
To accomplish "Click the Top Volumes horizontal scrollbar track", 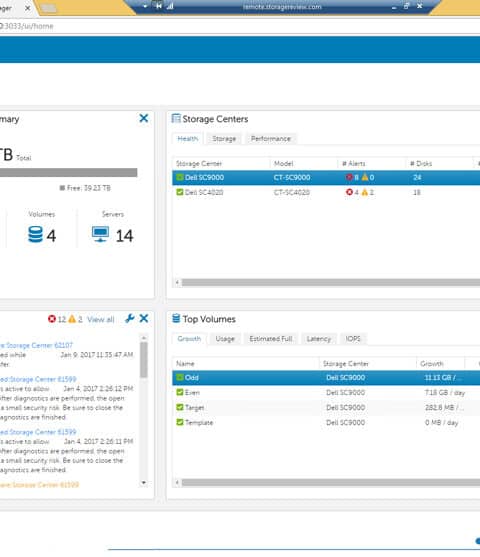I will tap(331, 482).
